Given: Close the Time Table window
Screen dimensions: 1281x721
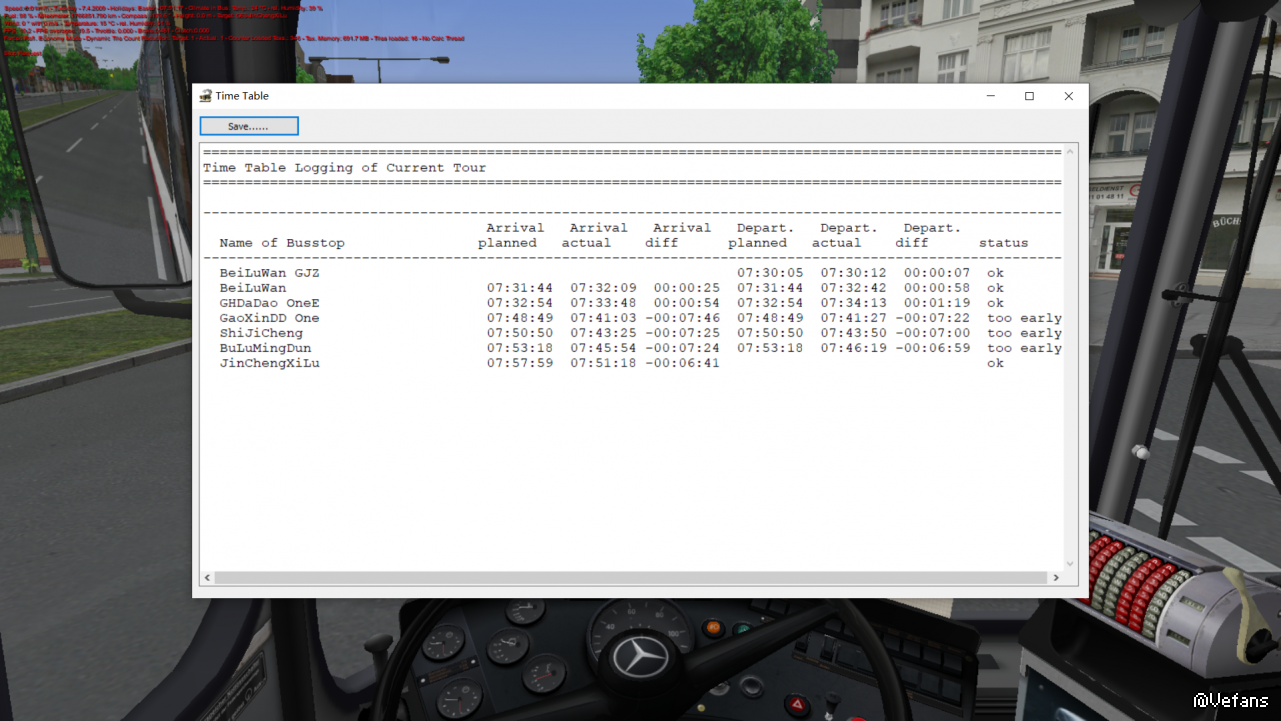Looking at the screenshot, I should (1068, 96).
